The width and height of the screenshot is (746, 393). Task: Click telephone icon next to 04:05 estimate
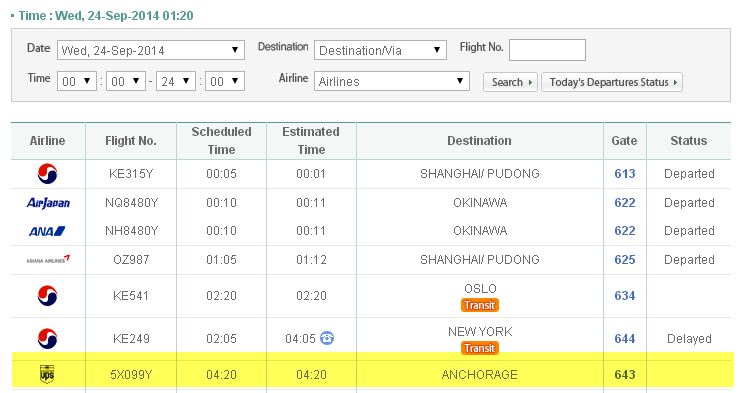click(327, 338)
